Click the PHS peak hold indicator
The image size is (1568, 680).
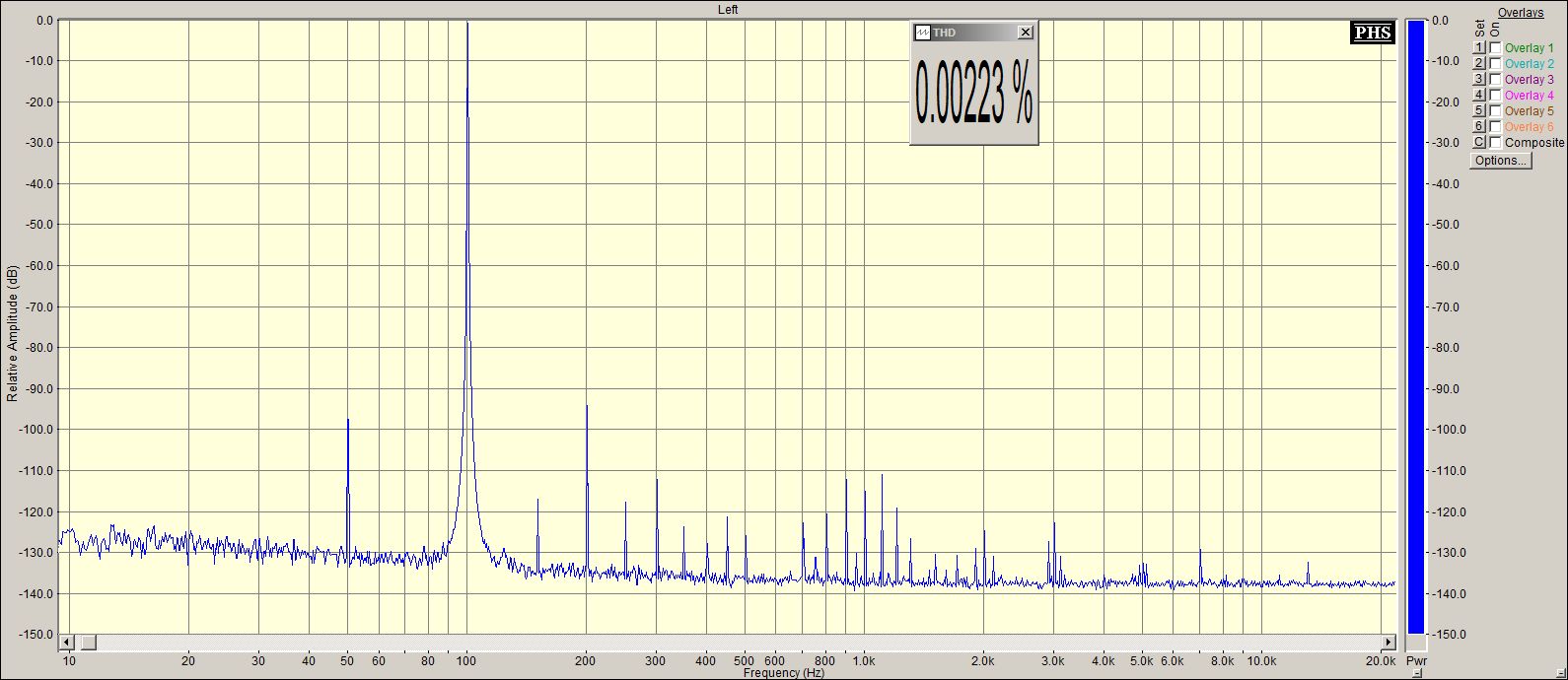(x=1373, y=33)
